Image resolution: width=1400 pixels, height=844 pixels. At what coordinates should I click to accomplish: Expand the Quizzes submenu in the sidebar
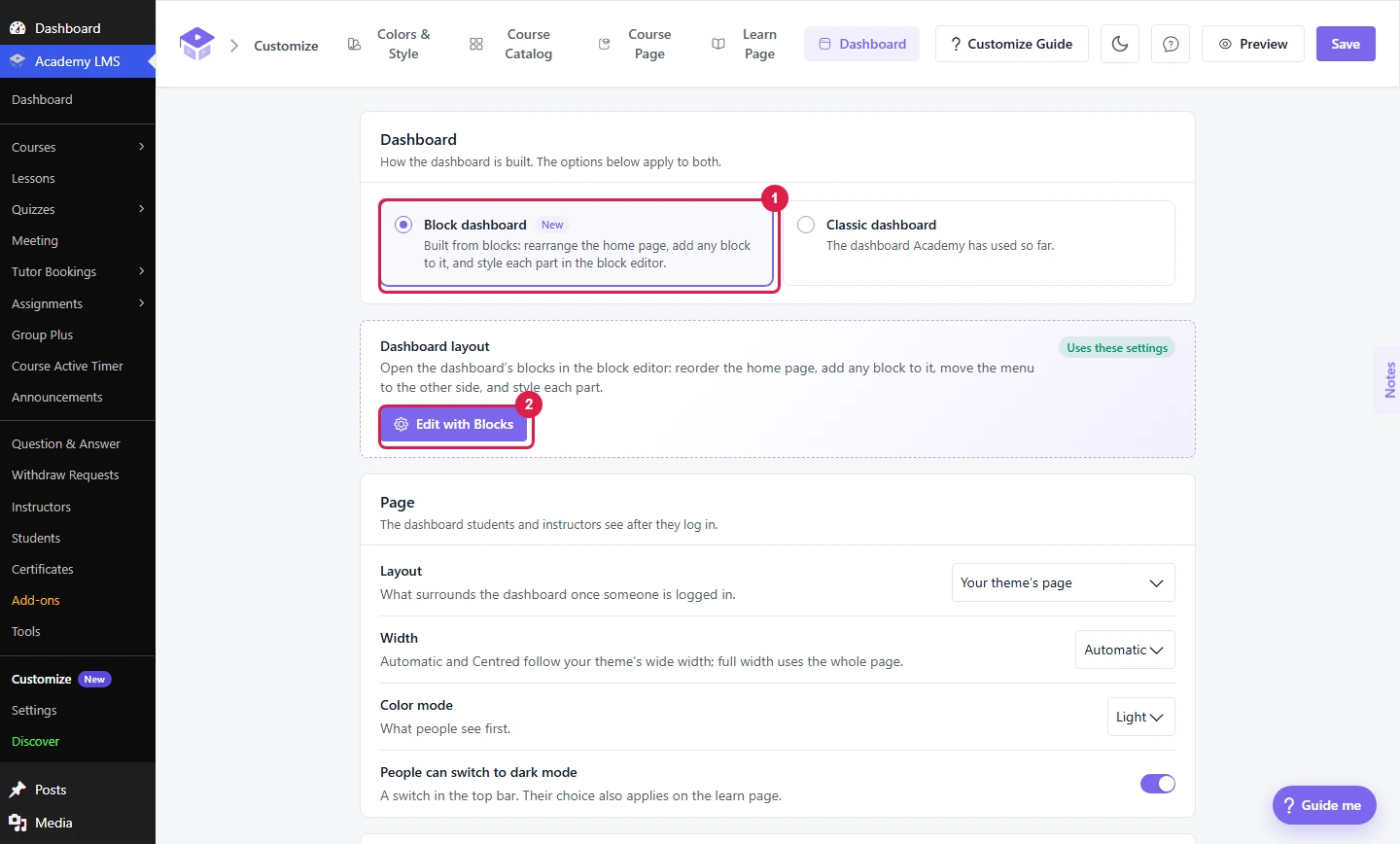[x=142, y=209]
